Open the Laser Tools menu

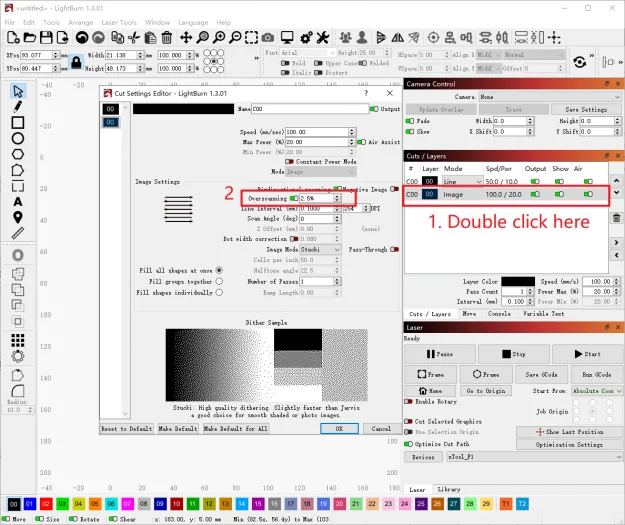pyautogui.click(x=119, y=22)
